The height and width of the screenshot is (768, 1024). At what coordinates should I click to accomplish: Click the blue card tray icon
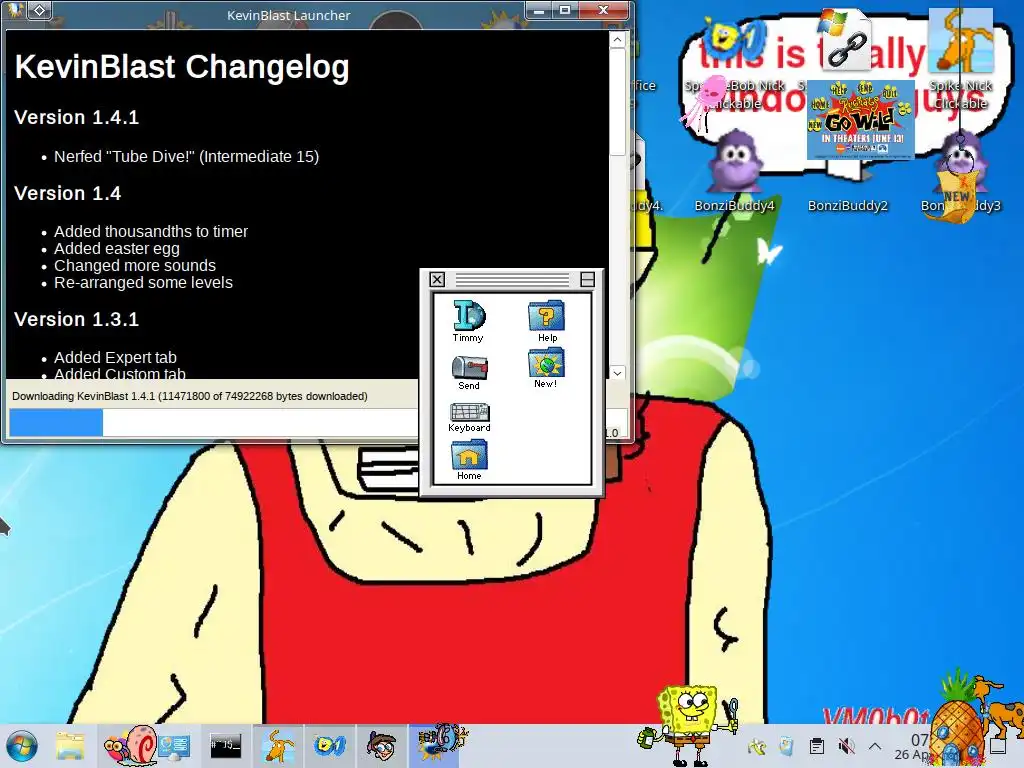coord(787,746)
